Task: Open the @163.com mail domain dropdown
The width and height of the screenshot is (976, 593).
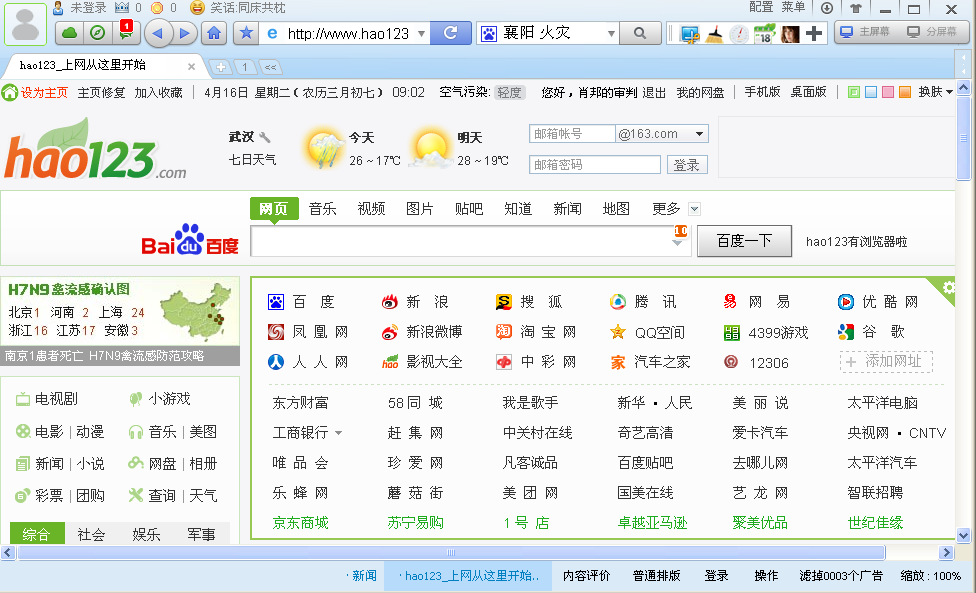Action: [700, 132]
